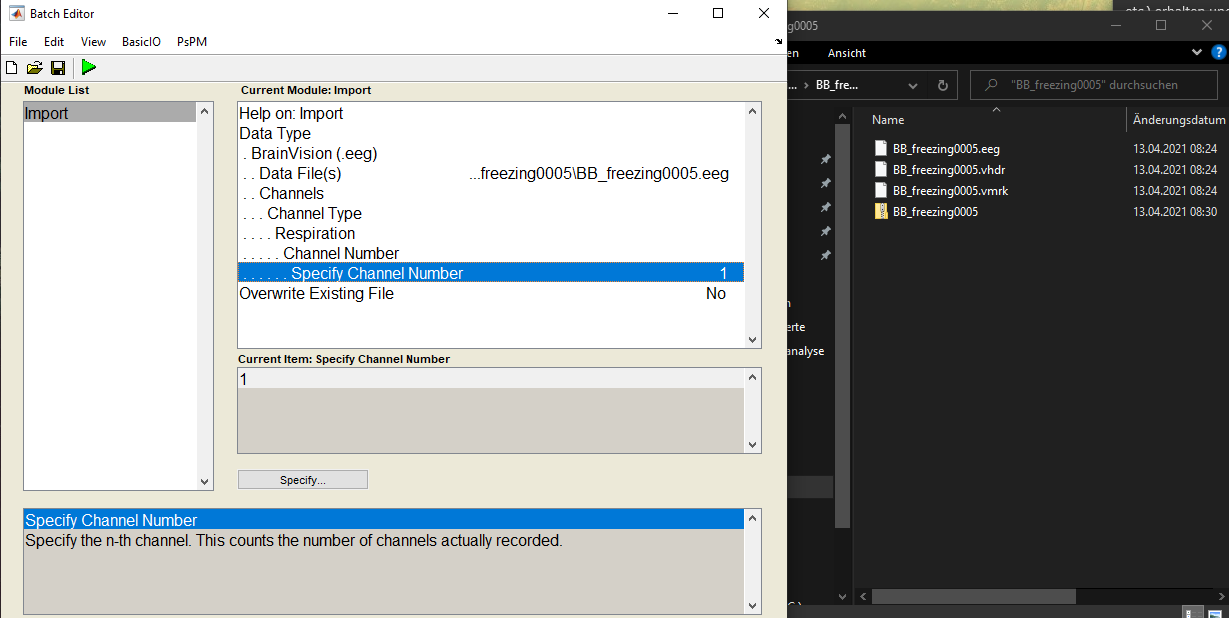This screenshot has width=1229, height=618.
Task: Refresh the BB_freezing0005 folder view
Action: click(x=942, y=85)
